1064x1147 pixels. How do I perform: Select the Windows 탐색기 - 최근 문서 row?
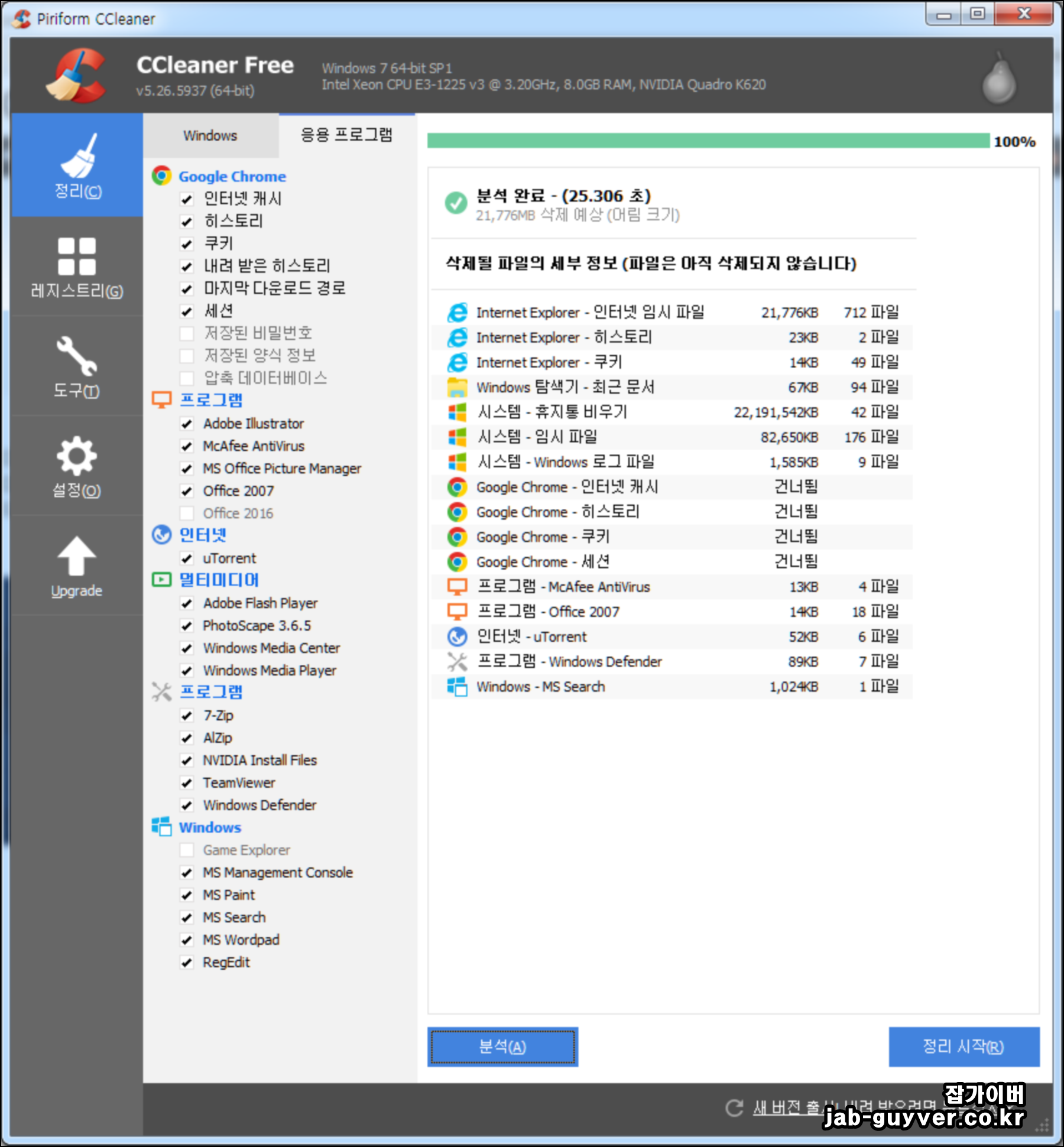672,387
